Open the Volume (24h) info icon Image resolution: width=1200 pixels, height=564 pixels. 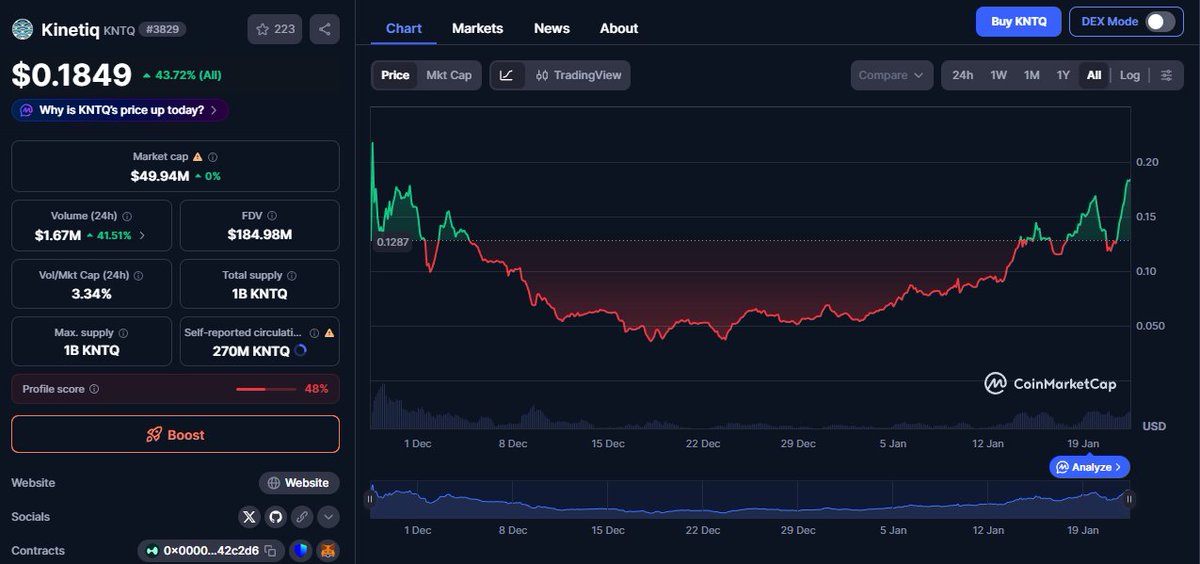pos(127,216)
